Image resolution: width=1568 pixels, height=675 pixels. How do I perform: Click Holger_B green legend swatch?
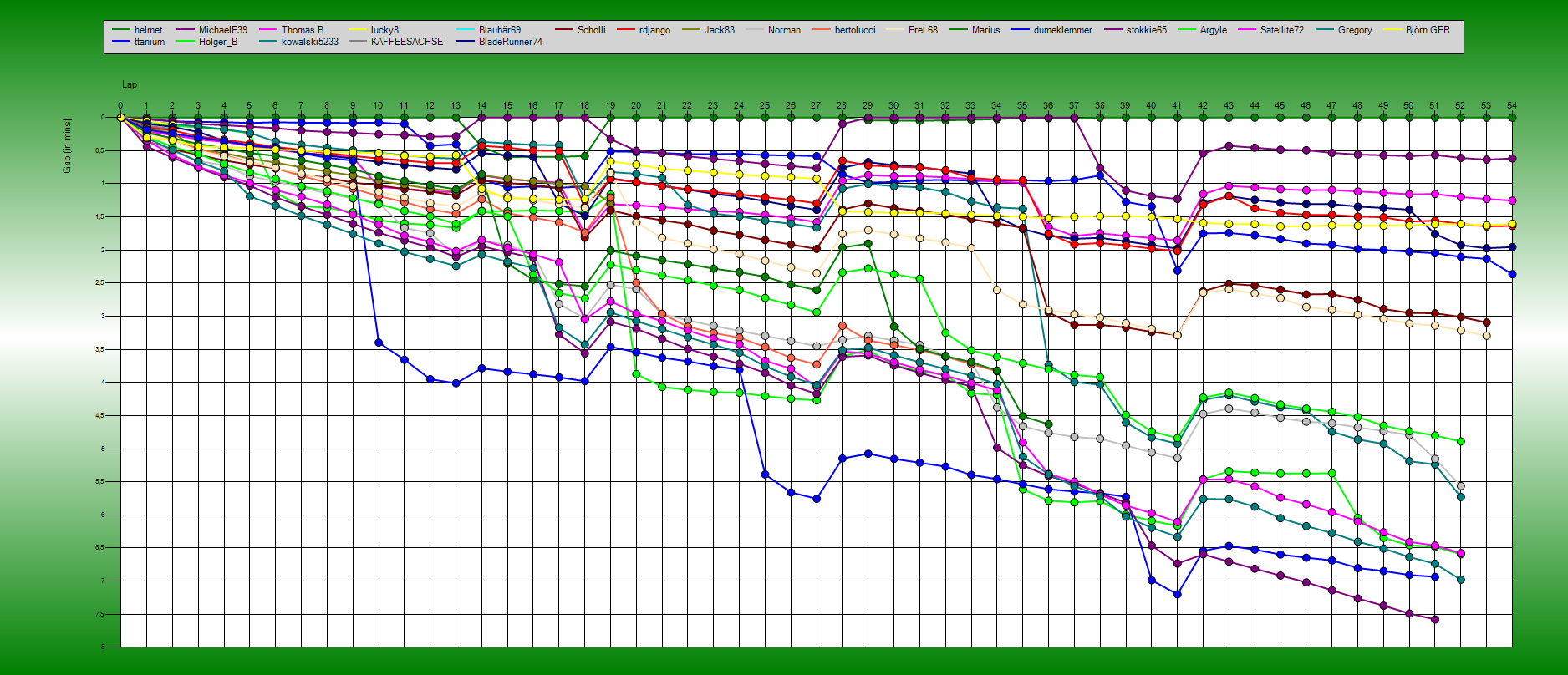185,42
